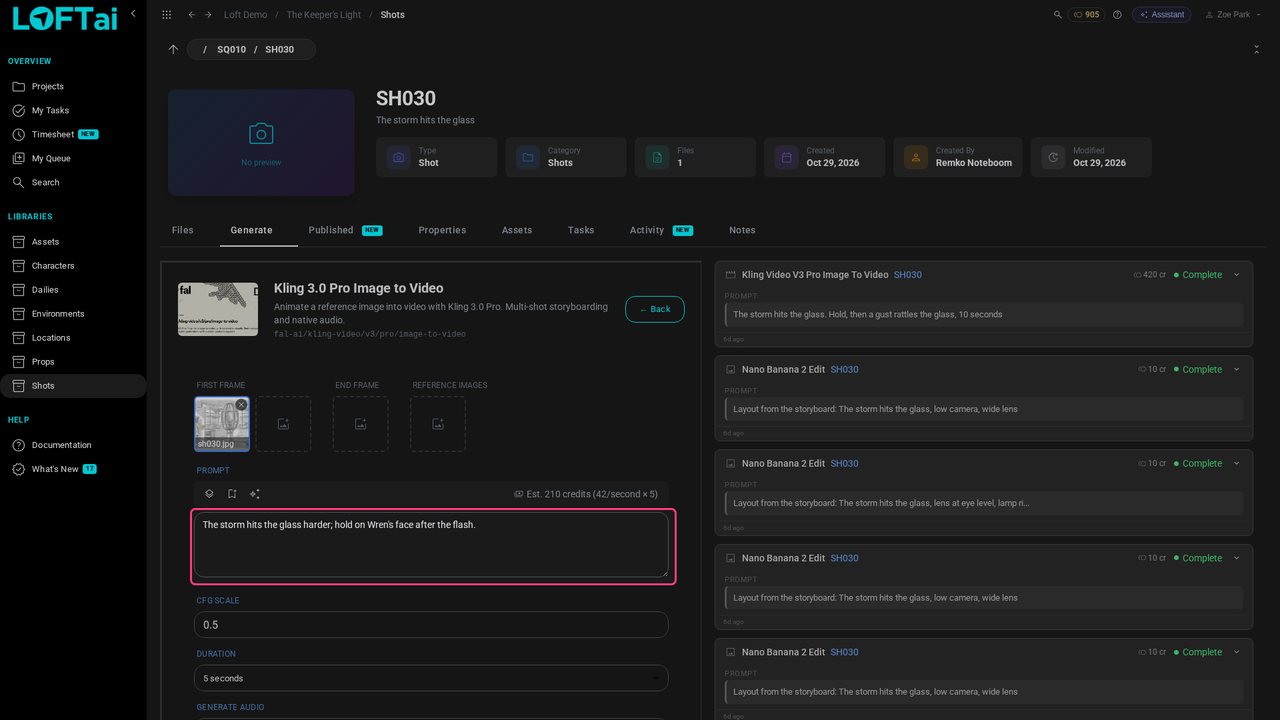Add an end frame image
This screenshot has width=1280, height=720.
point(360,424)
